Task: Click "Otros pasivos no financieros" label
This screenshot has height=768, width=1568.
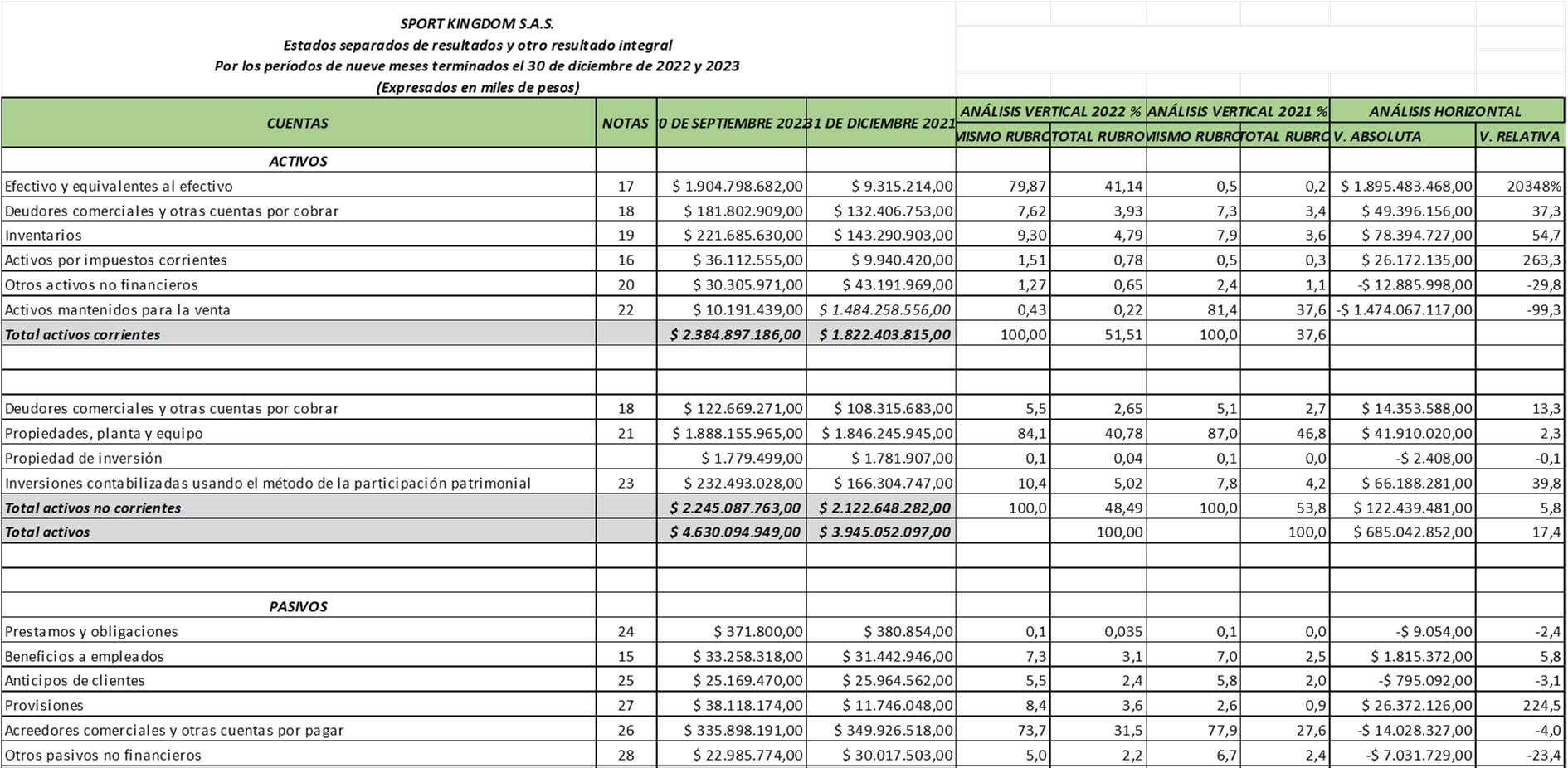Action: click(103, 756)
